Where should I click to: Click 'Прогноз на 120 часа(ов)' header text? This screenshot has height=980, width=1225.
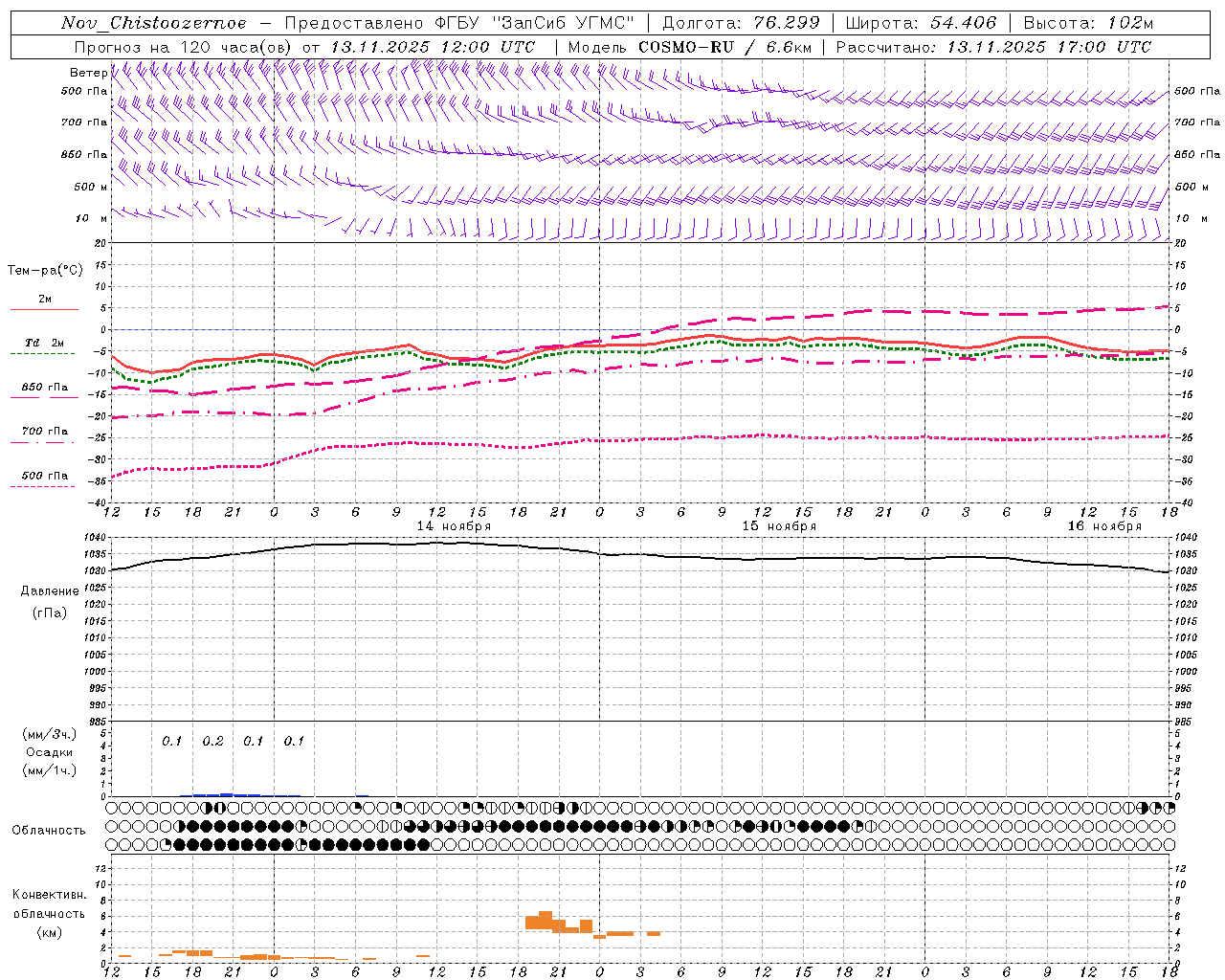(x=184, y=47)
